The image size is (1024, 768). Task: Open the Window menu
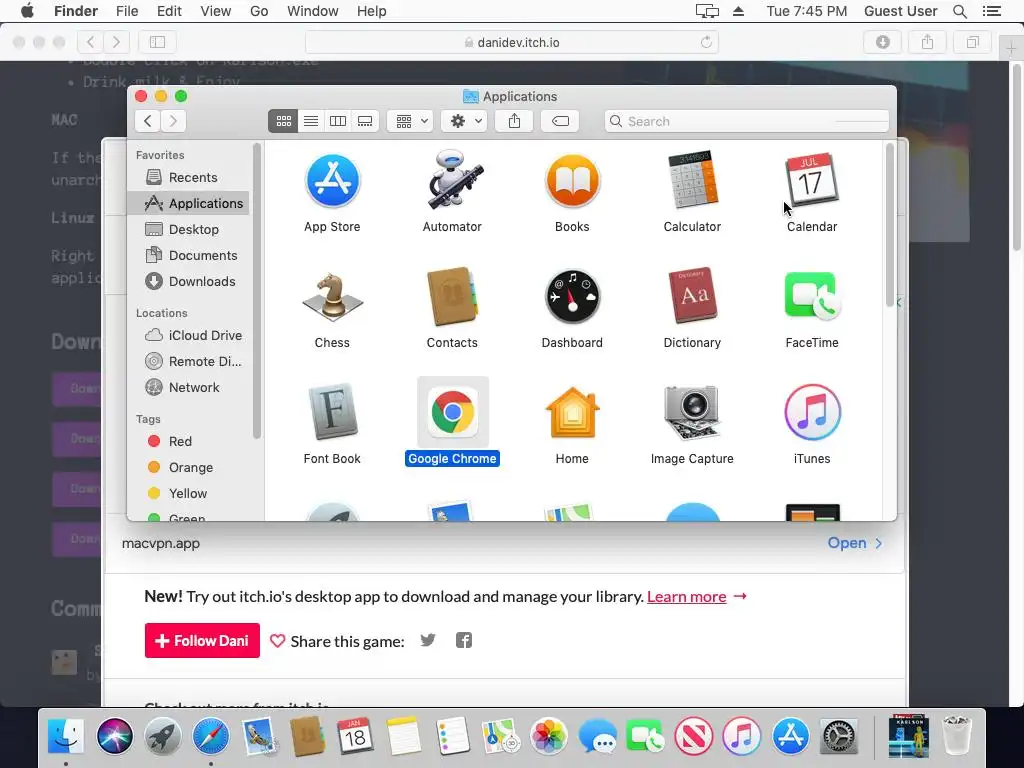[x=313, y=11]
